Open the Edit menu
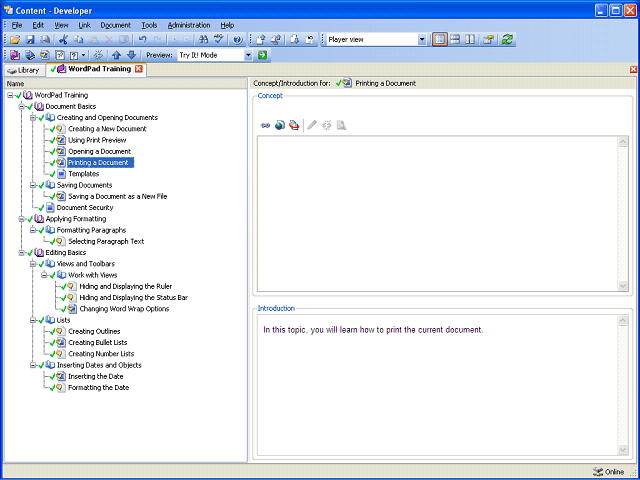The height and width of the screenshot is (480, 640). (x=38, y=25)
